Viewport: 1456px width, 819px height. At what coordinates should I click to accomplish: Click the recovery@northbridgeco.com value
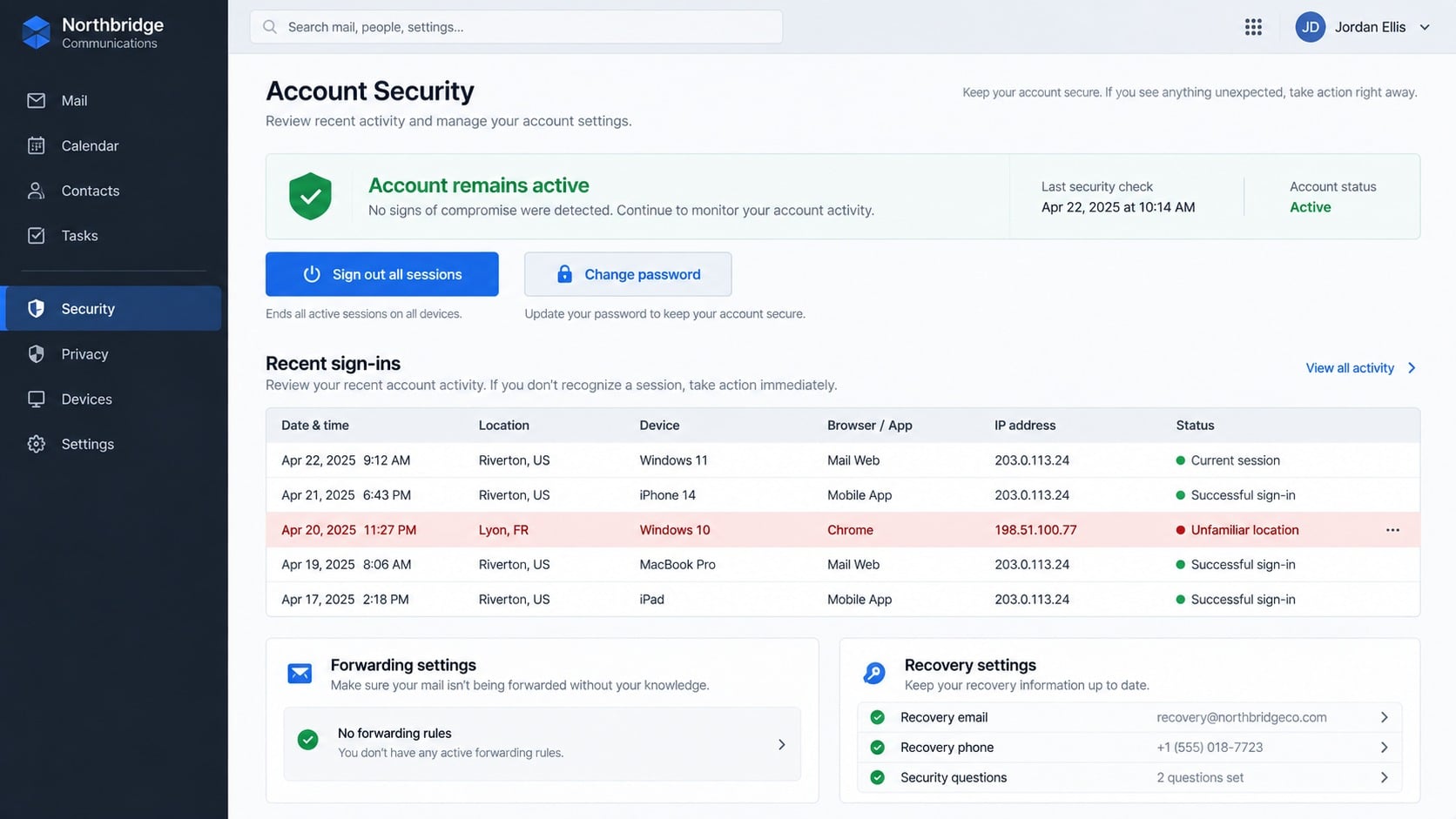(1242, 717)
